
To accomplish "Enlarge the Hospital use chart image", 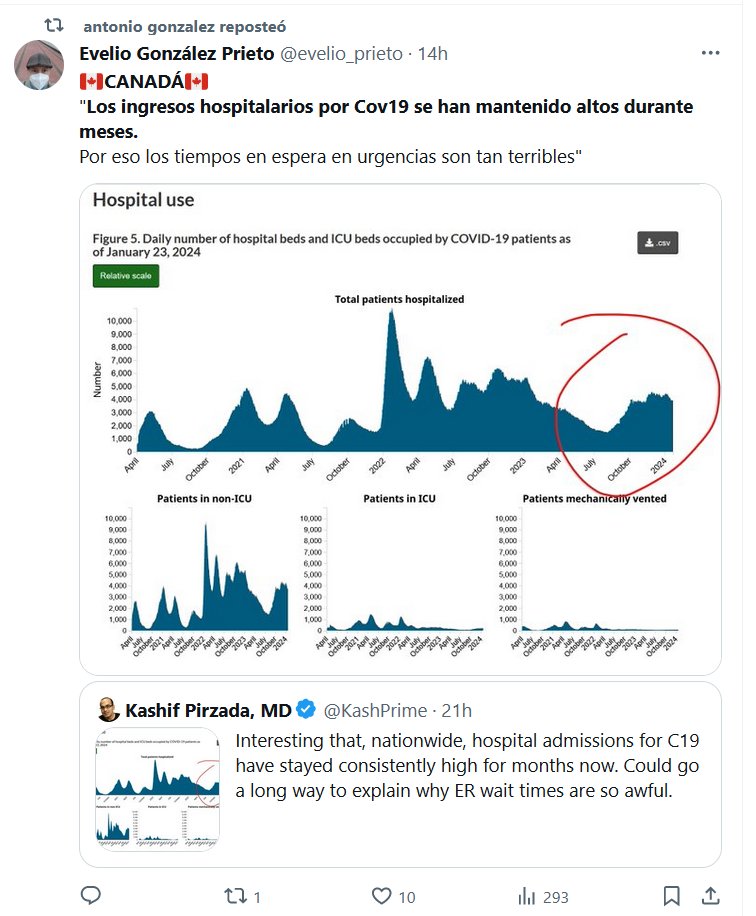I will (400, 430).
